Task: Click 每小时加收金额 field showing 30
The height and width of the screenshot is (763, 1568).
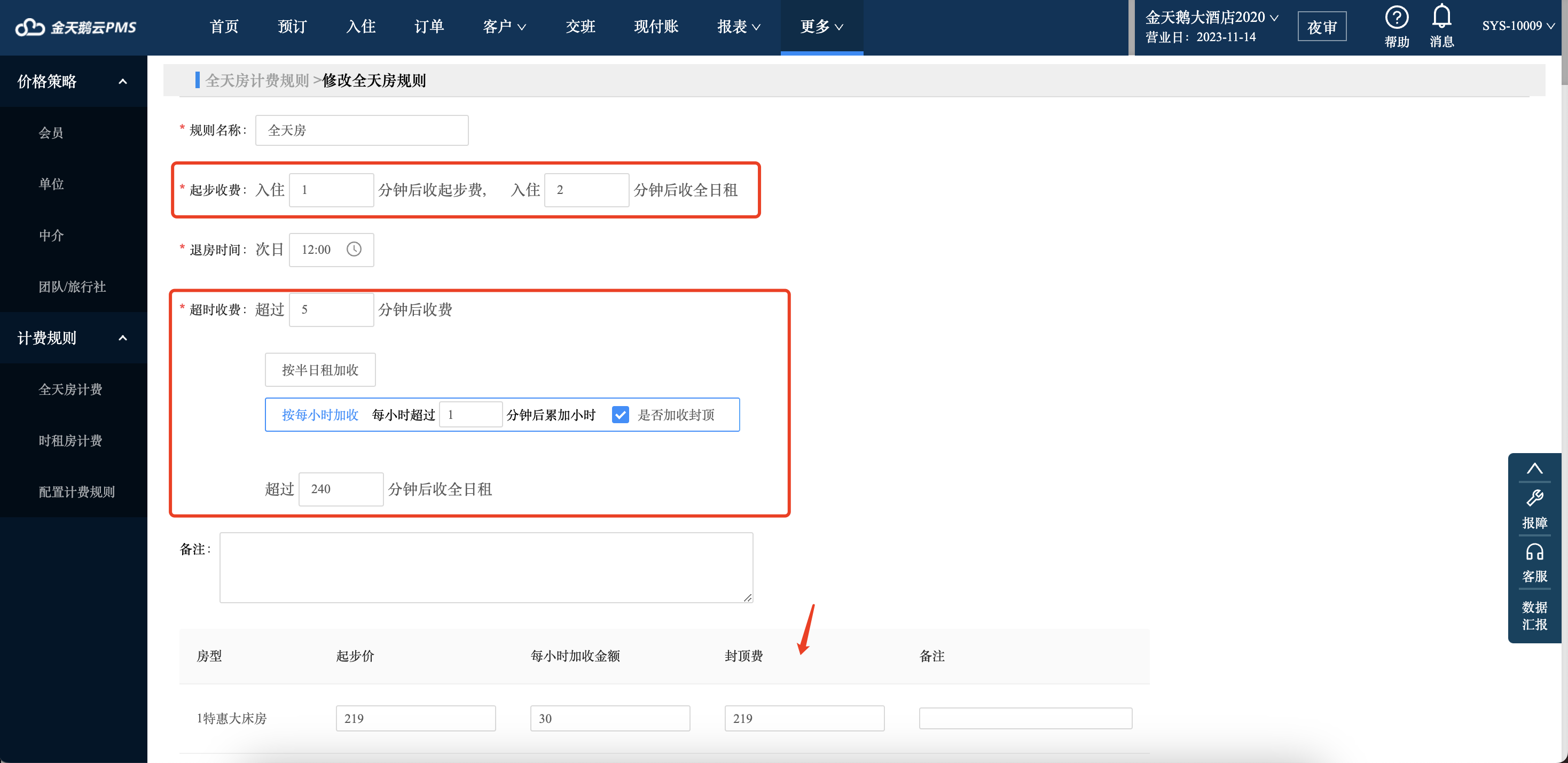Action: 610,719
